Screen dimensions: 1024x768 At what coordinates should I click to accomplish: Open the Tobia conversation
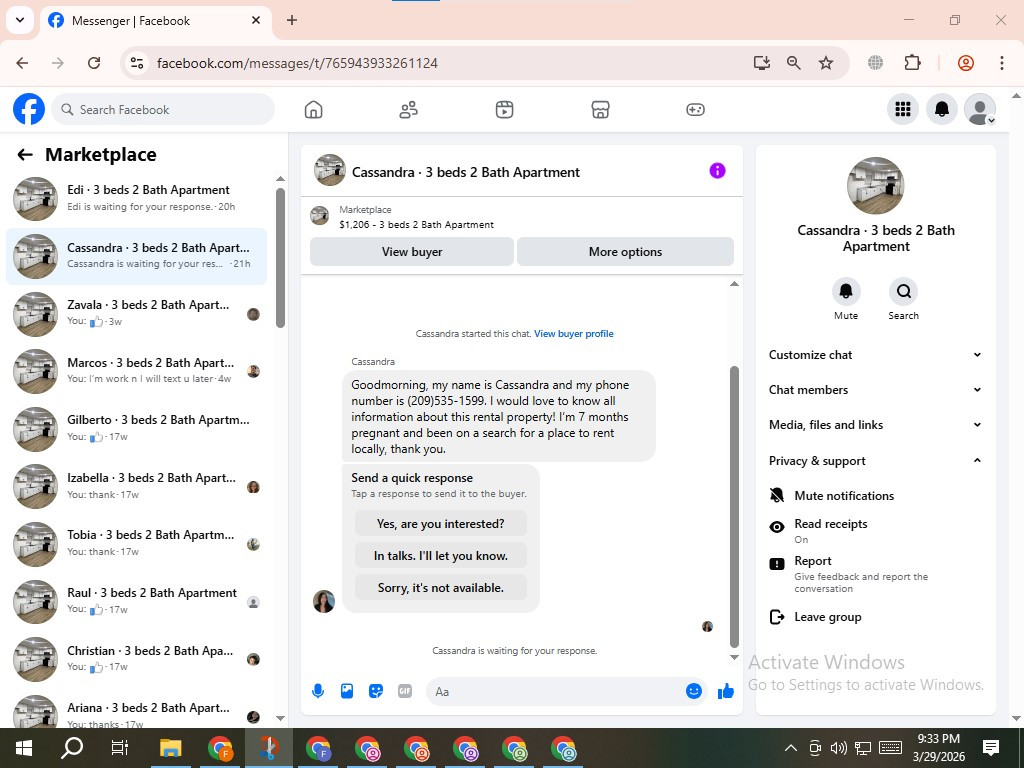pyautogui.click(x=136, y=543)
